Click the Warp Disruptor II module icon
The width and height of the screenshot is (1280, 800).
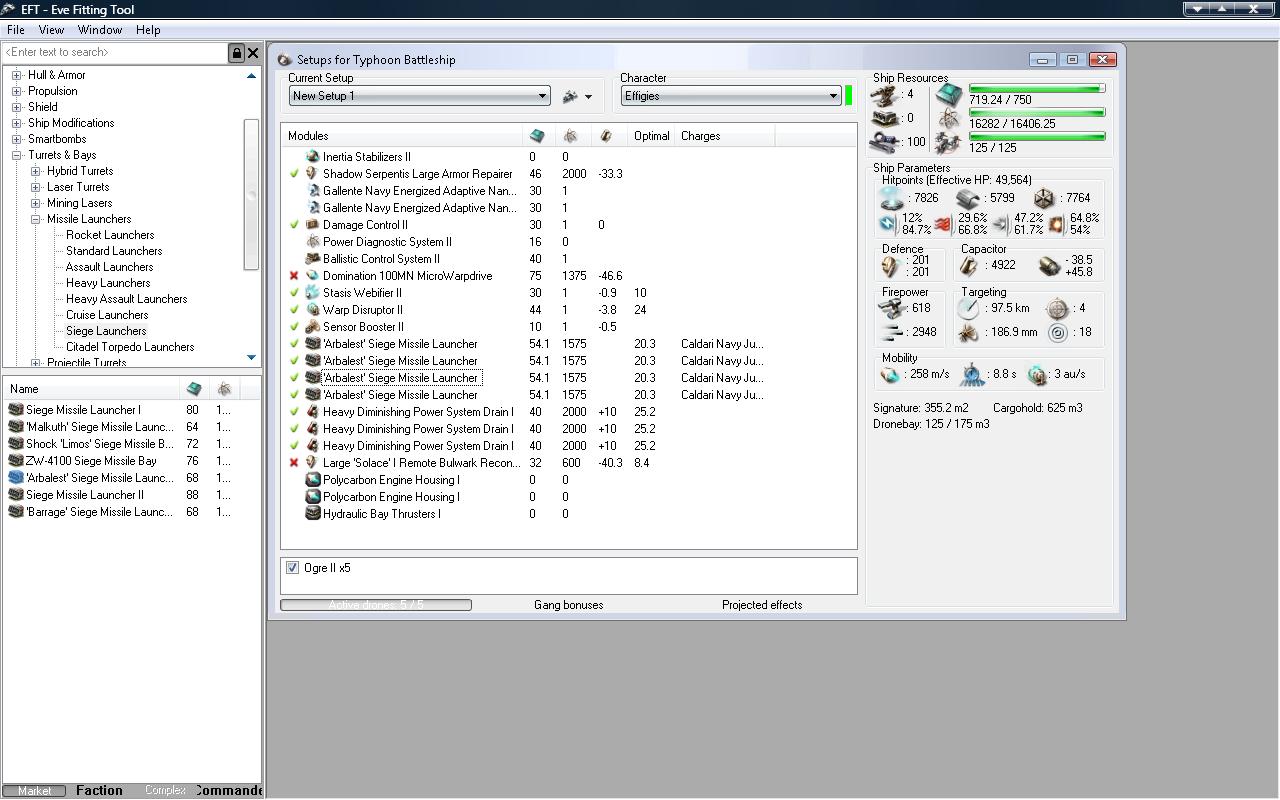click(312, 310)
